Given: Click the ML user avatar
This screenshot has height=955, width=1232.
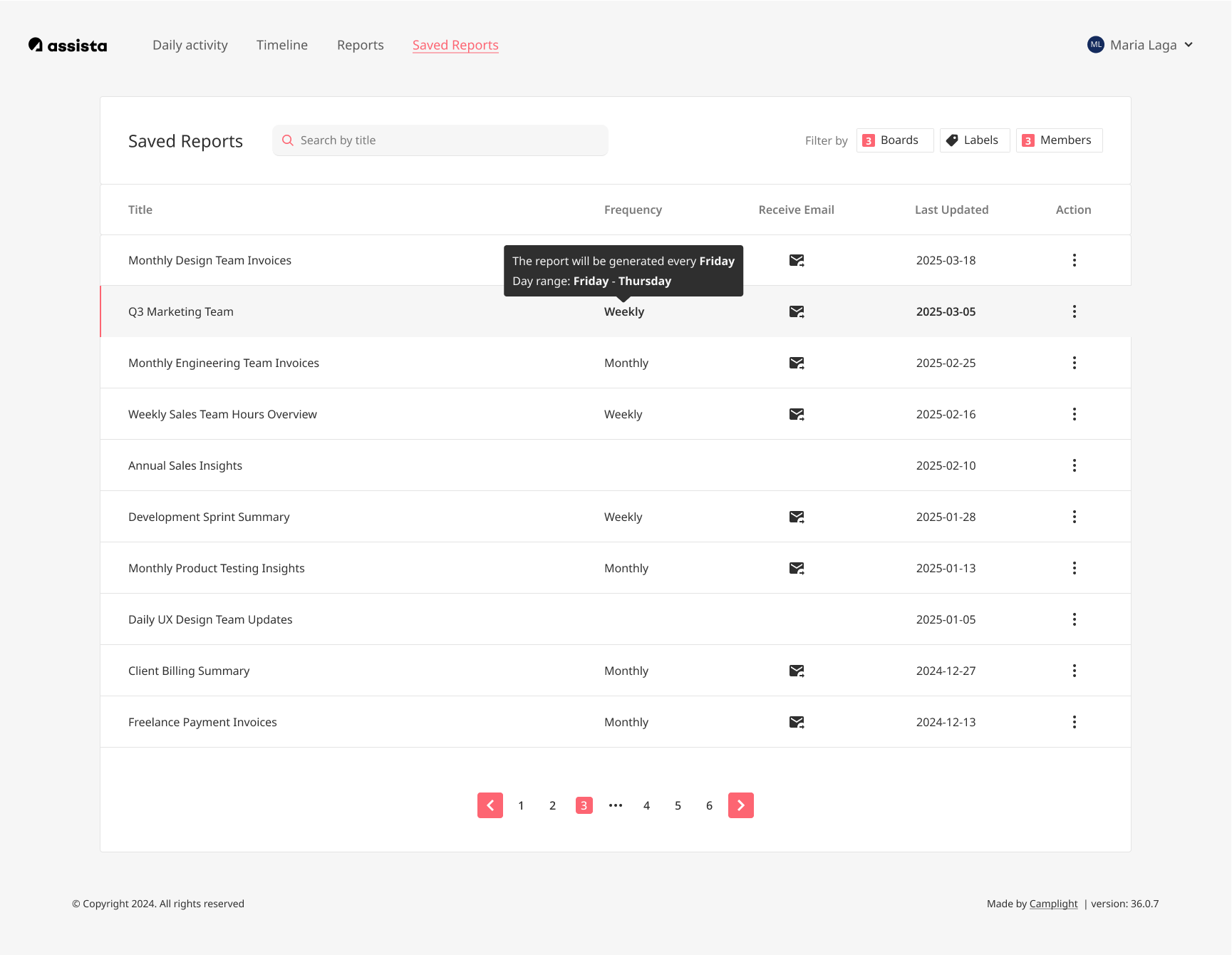Looking at the screenshot, I should tap(1096, 45).
